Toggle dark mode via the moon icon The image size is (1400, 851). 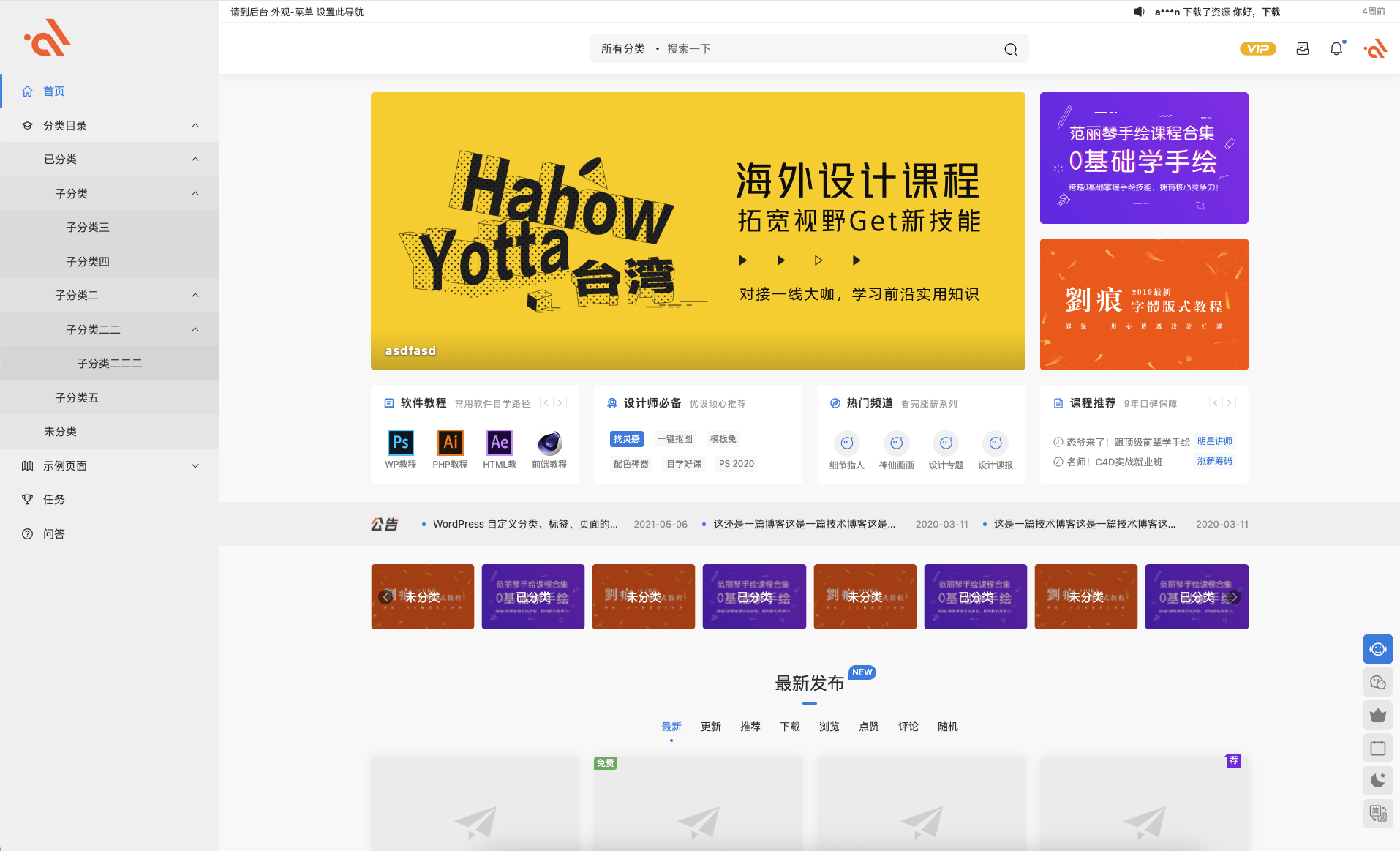click(x=1378, y=780)
